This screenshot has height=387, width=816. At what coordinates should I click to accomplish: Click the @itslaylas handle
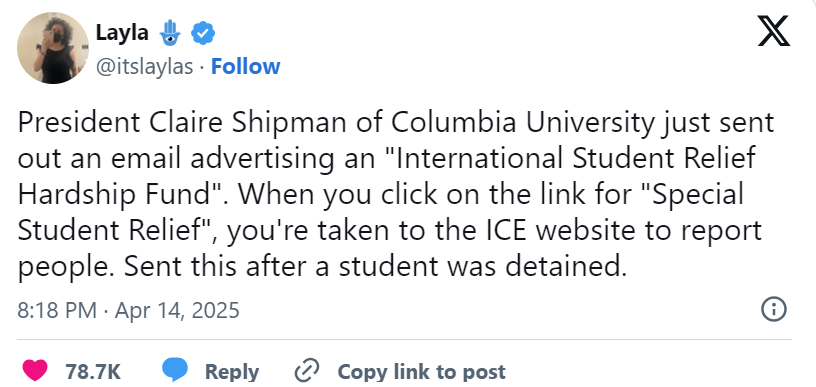145,67
